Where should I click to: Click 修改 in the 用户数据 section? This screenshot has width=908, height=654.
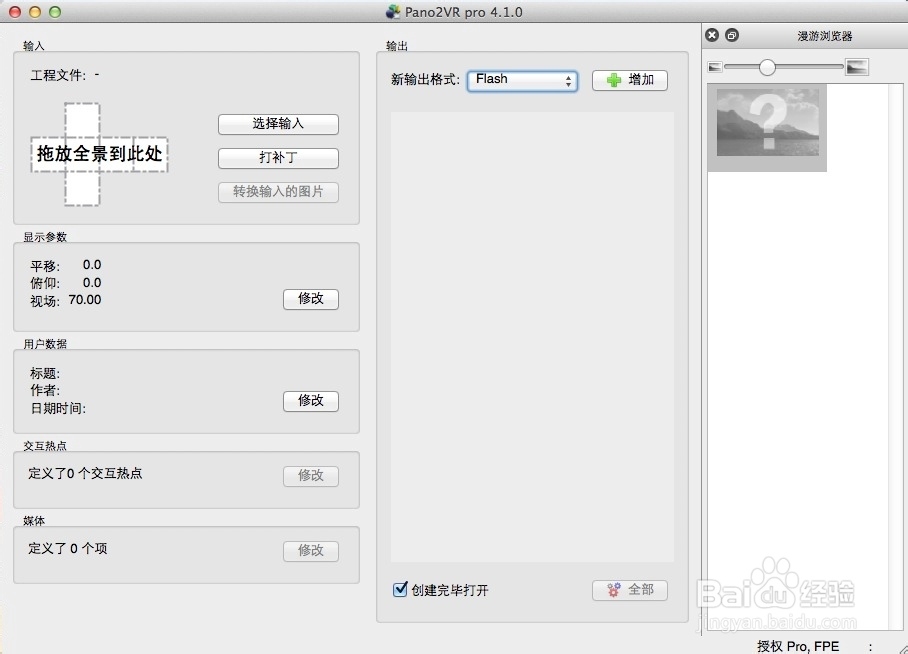310,401
